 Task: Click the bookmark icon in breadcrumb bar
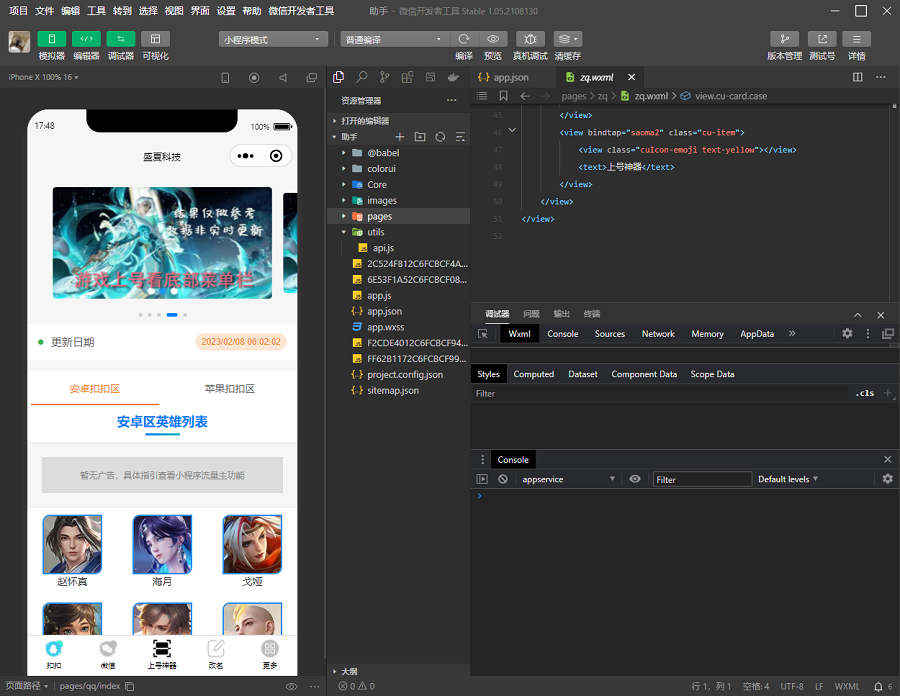(503, 96)
